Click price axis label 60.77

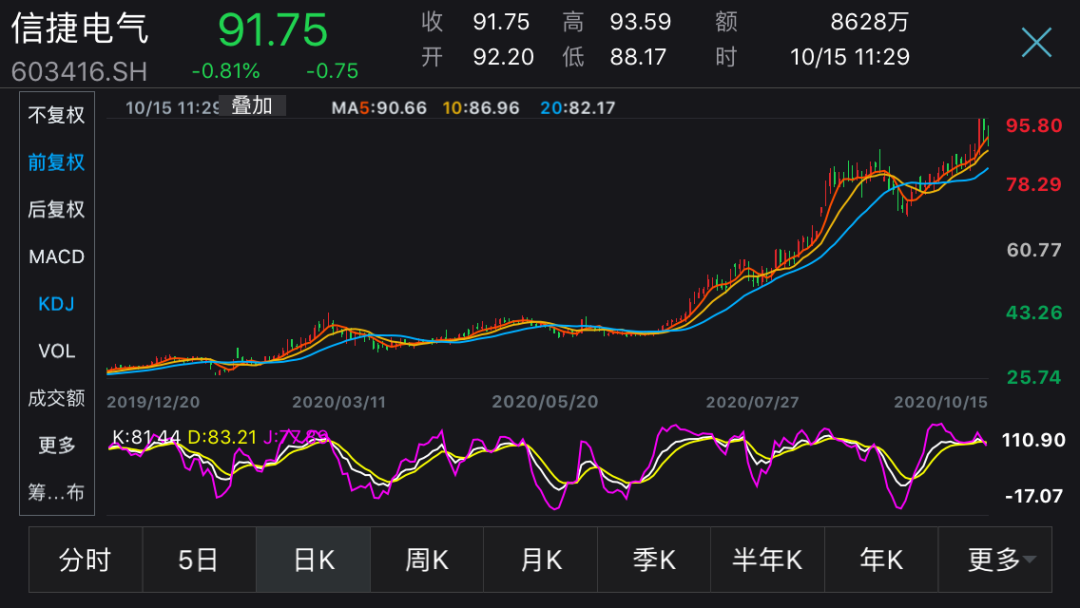pyautogui.click(x=1034, y=250)
